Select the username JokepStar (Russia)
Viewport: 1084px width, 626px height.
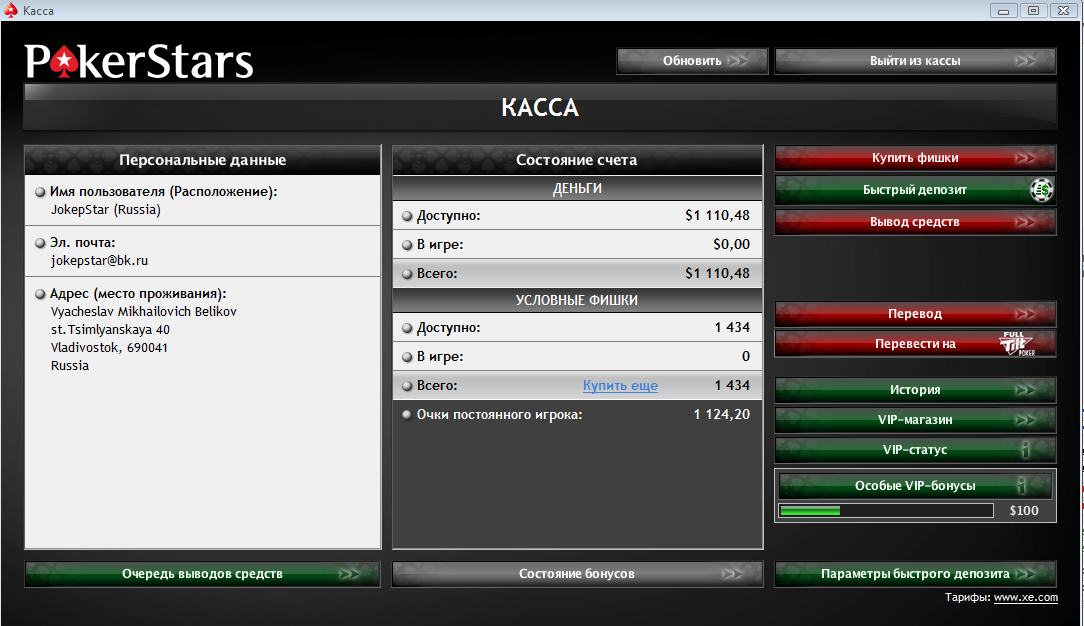106,209
